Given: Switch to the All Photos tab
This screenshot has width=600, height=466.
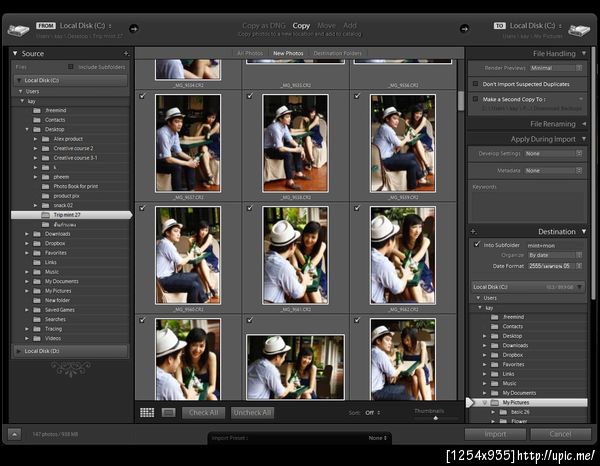Looking at the screenshot, I should coord(250,53).
